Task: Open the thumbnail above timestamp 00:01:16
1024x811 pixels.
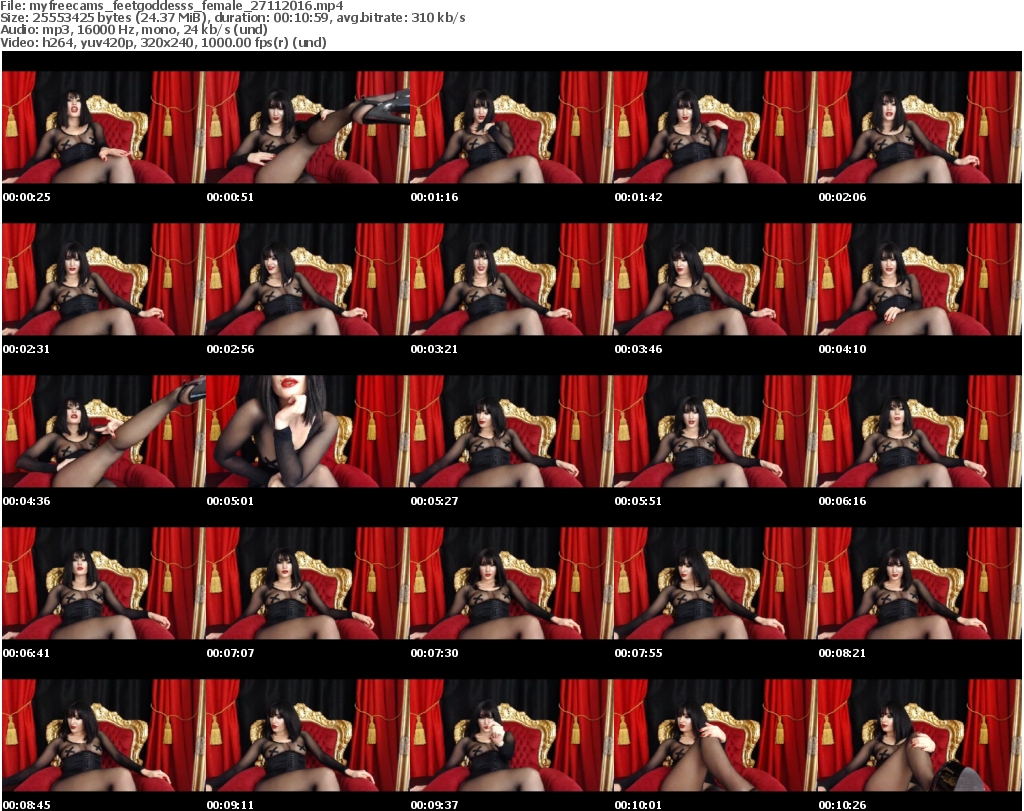Action: point(512,127)
